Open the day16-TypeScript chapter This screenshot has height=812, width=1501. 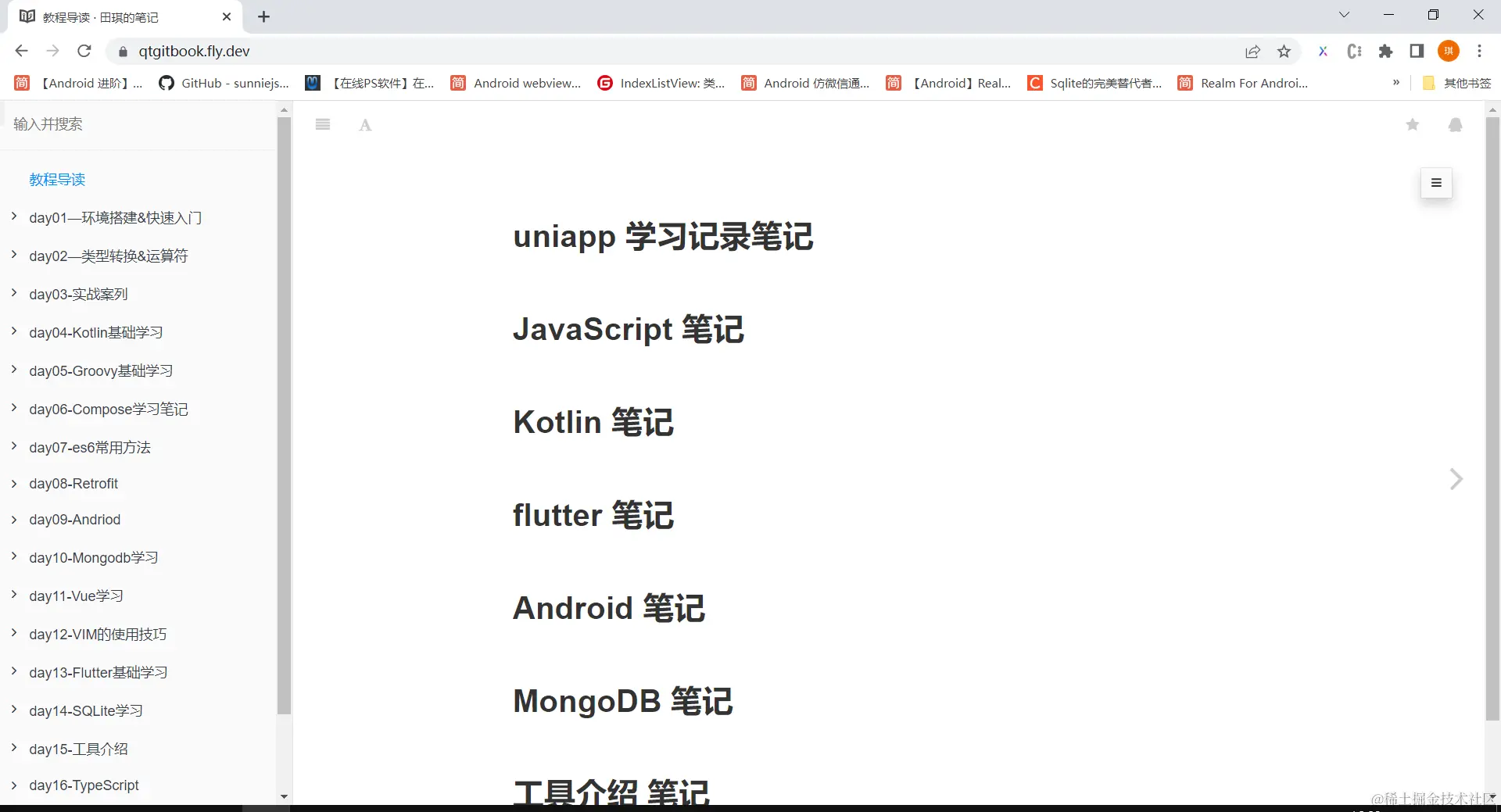pyautogui.click(x=84, y=785)
